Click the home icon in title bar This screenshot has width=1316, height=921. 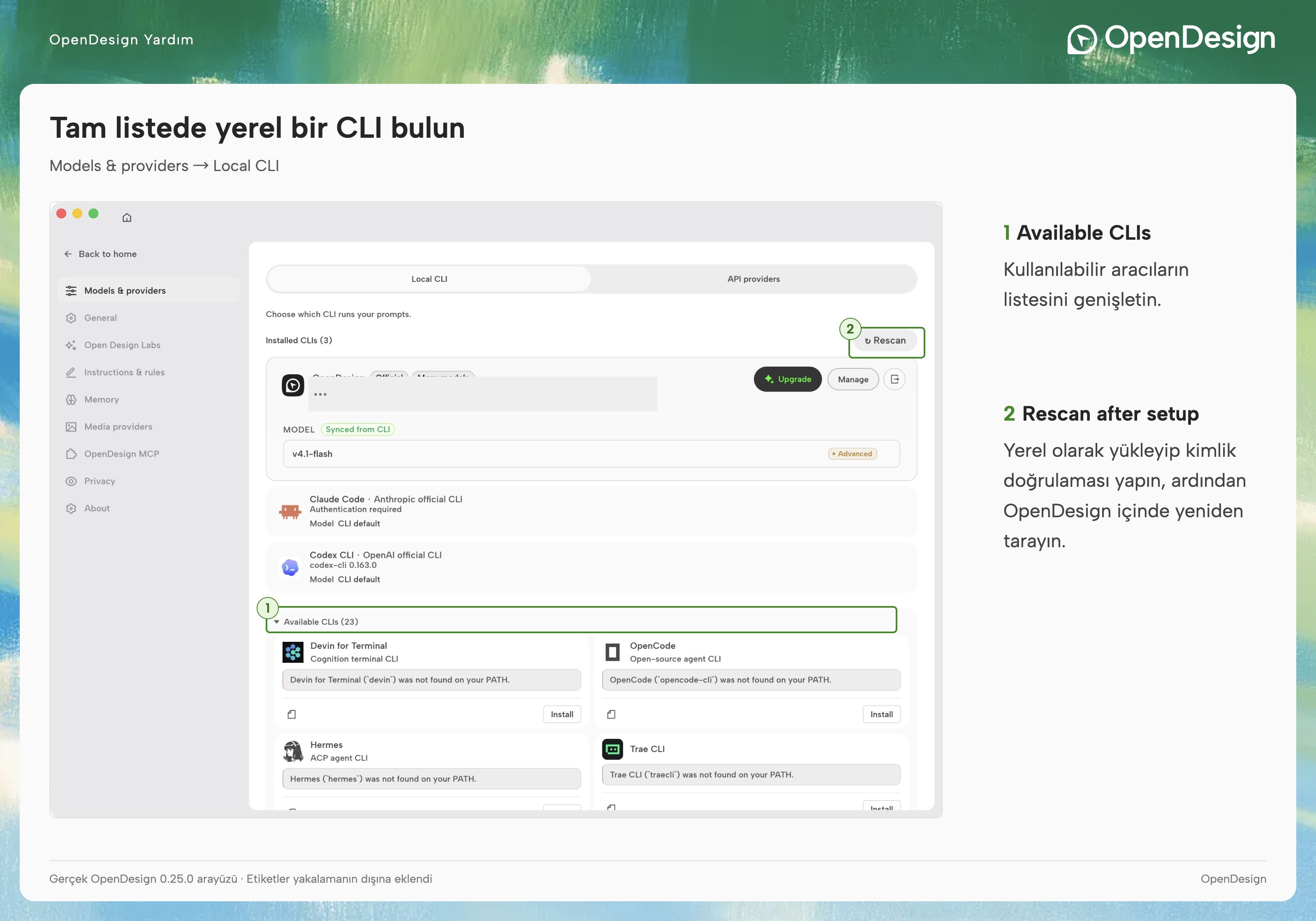(x=127, y=217)
